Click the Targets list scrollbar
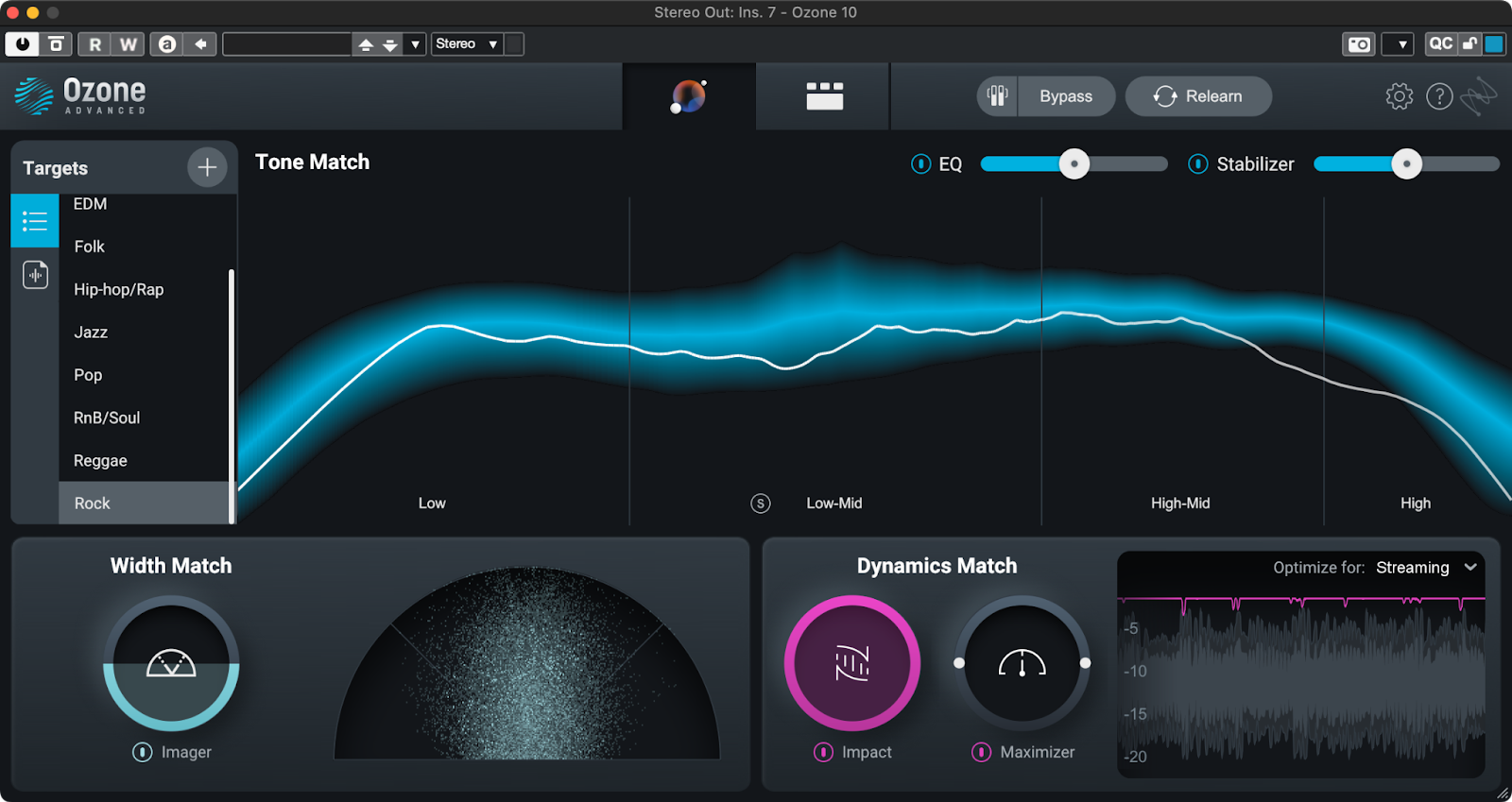 pyautogui.click(x=232, y=395)
